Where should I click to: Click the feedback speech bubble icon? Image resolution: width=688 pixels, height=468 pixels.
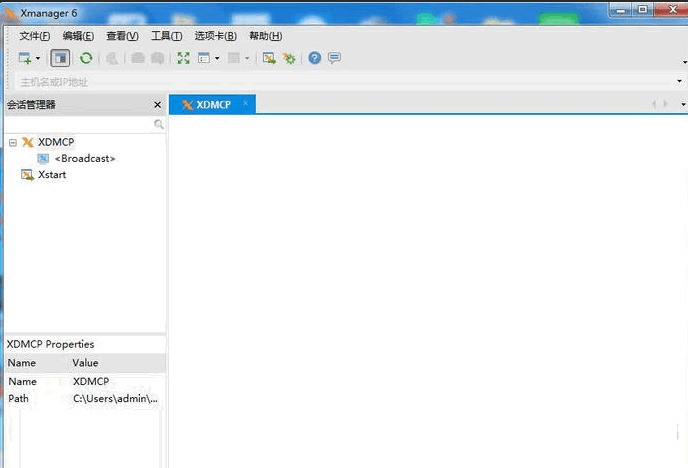pyautogui.click(x=334, y=58)
